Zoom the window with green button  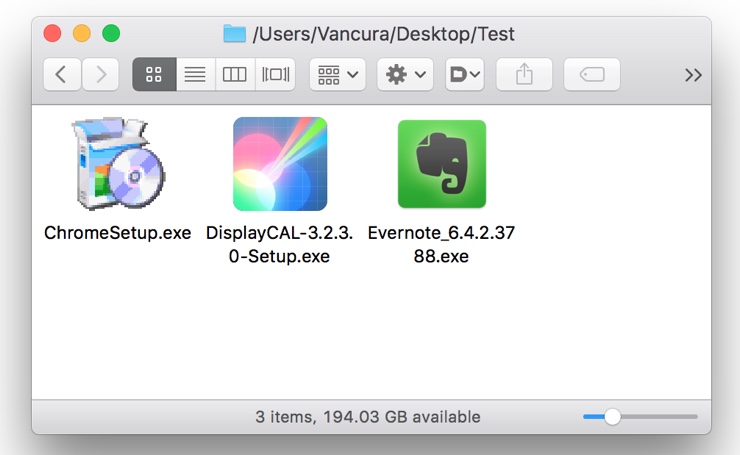111,34
